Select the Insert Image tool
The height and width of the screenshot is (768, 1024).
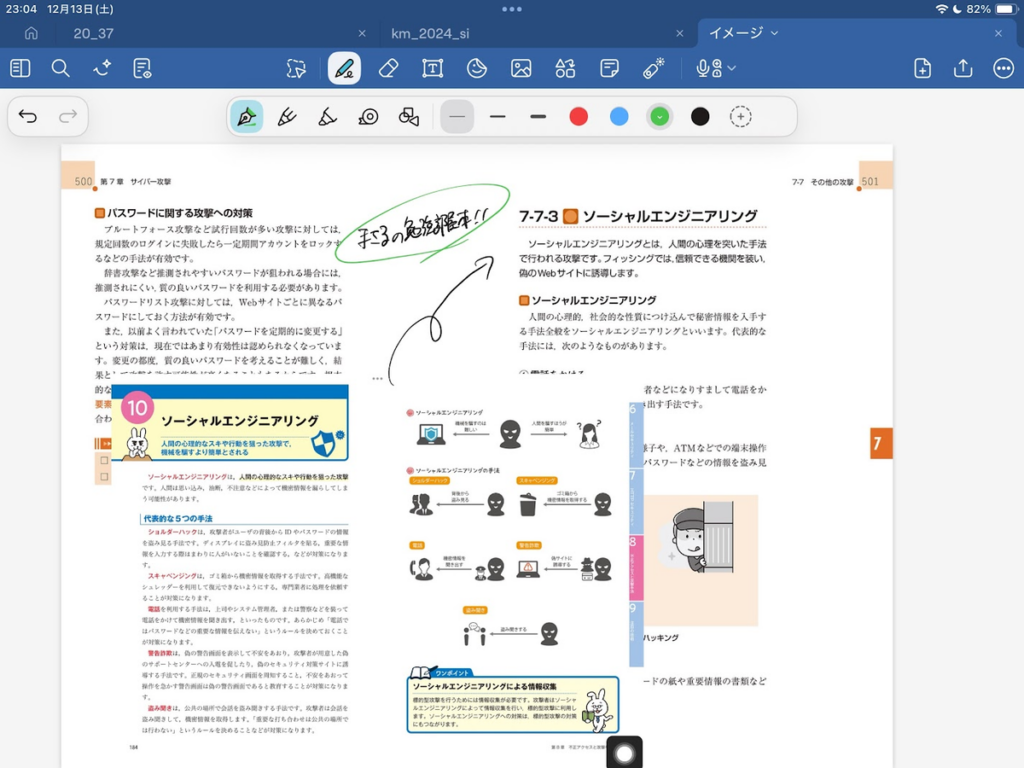click(521, 68)
